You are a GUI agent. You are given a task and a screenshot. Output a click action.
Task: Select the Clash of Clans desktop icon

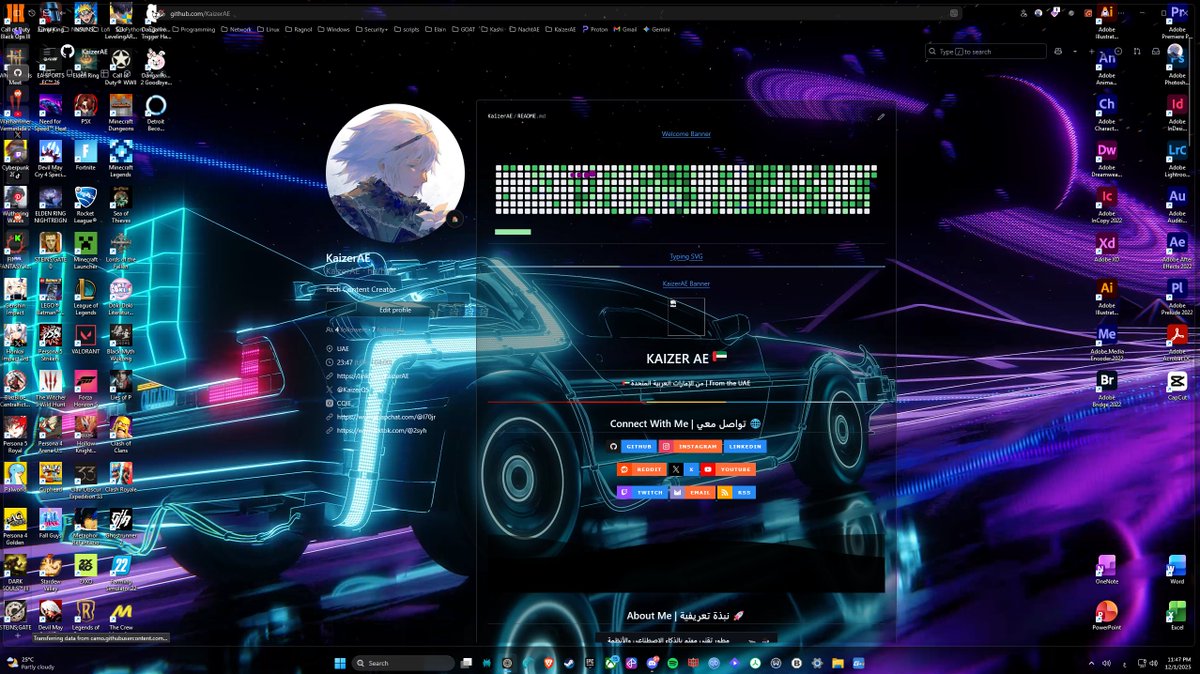[121, 433]
